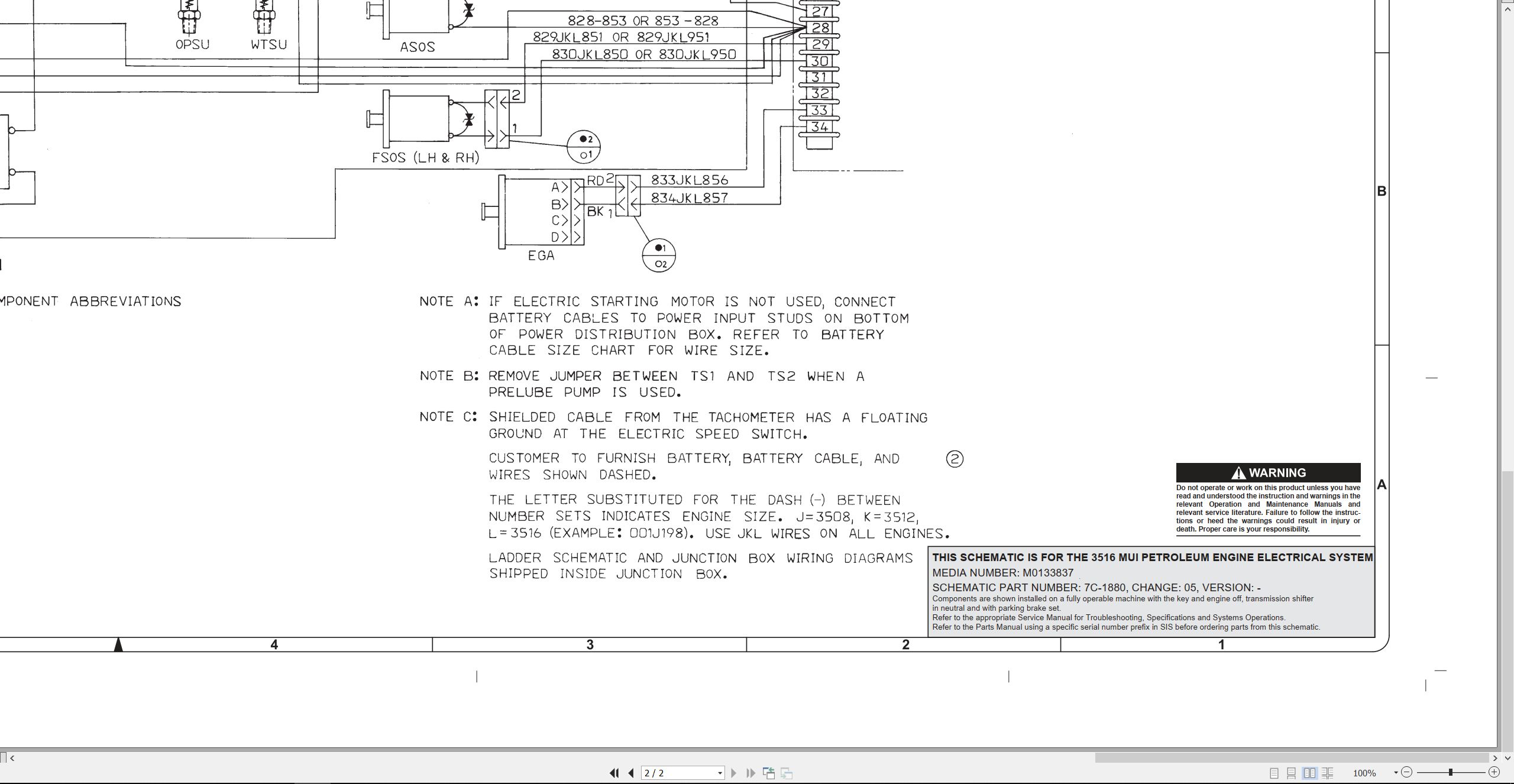
Task: Click the horizontal scrollbar thumb
Action: click(x=1292, y=758)
